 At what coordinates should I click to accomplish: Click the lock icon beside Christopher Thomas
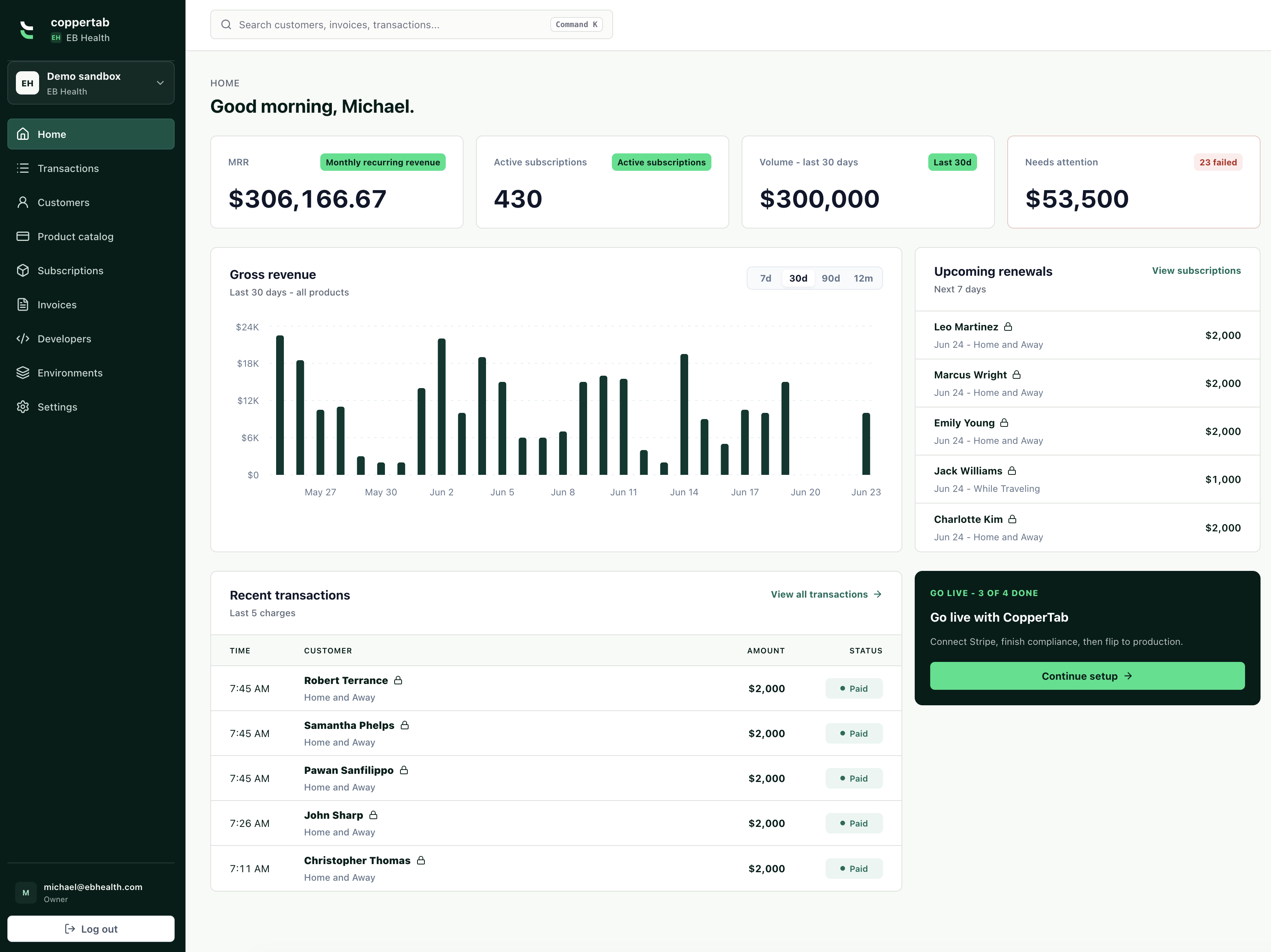click(421, 859)
